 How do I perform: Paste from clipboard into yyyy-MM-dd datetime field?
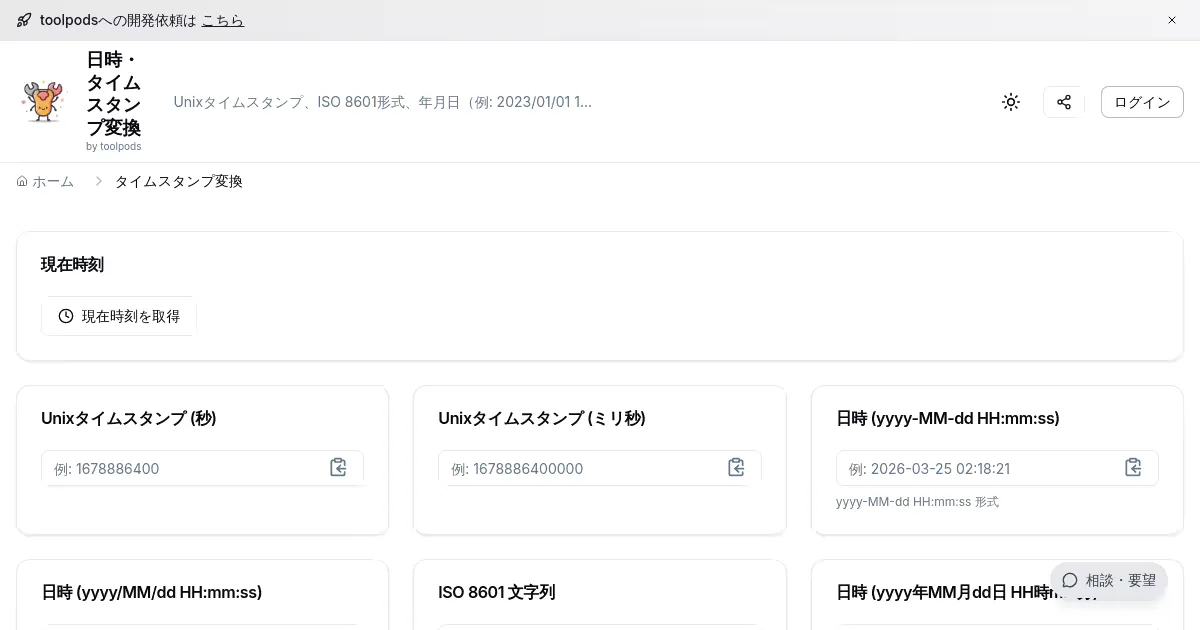1133,467
